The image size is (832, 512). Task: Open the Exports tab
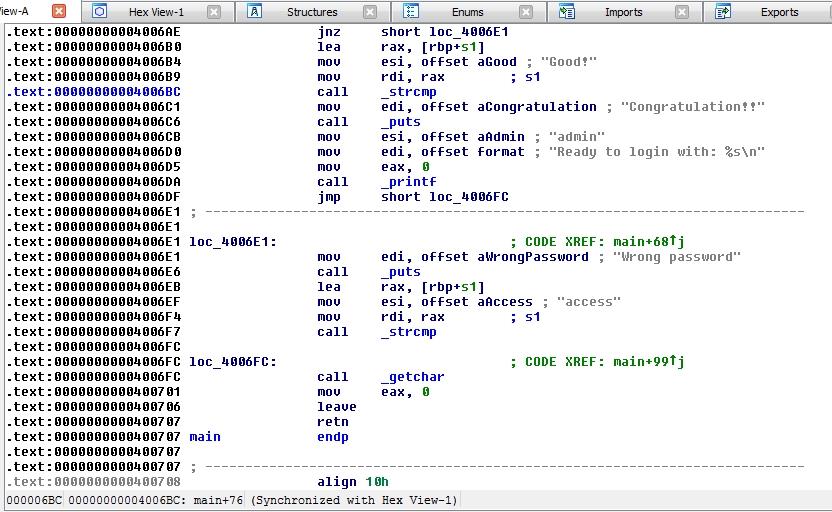tap(779, 12)
